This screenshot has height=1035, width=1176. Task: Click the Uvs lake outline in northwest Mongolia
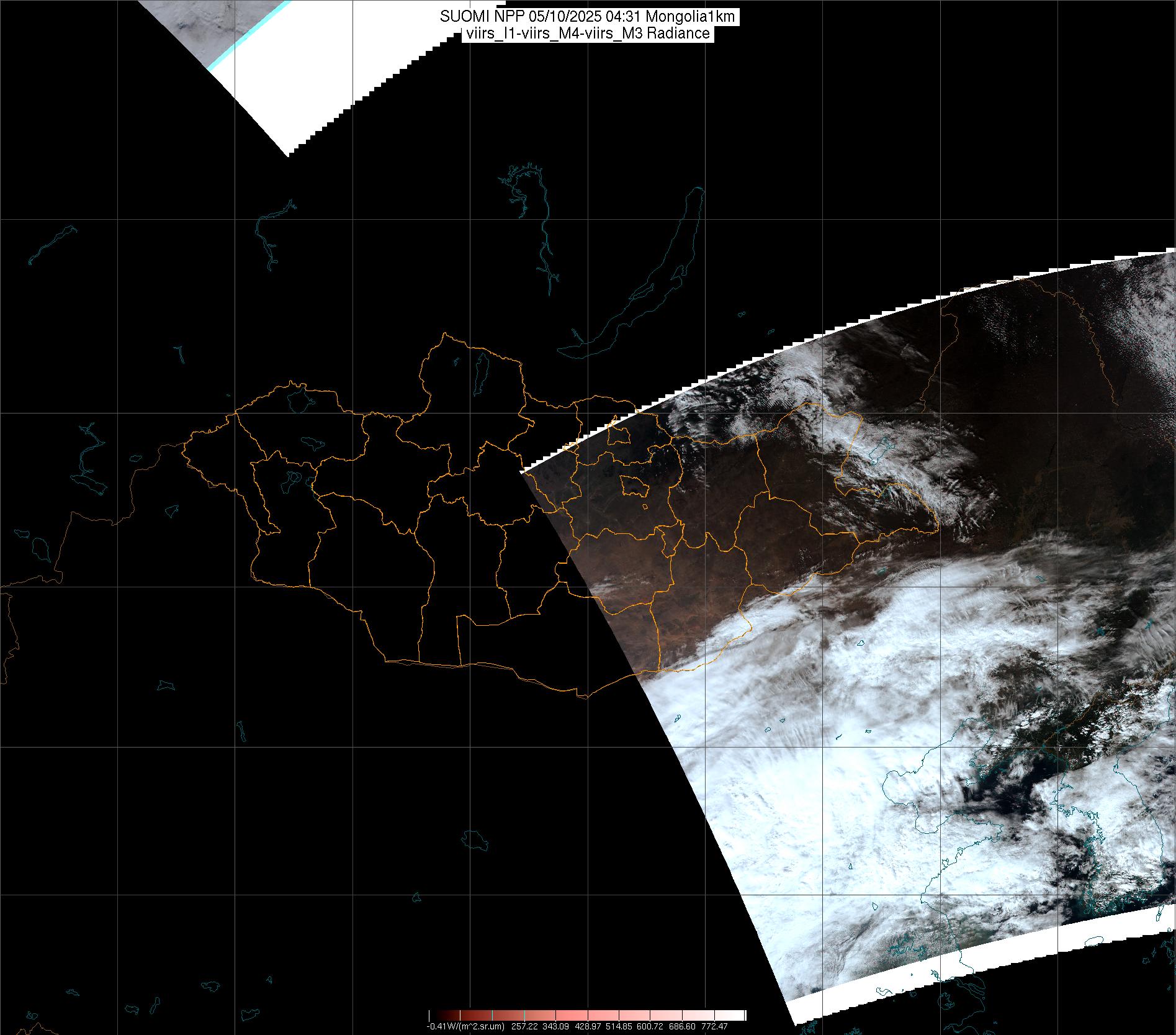(298, 399)
